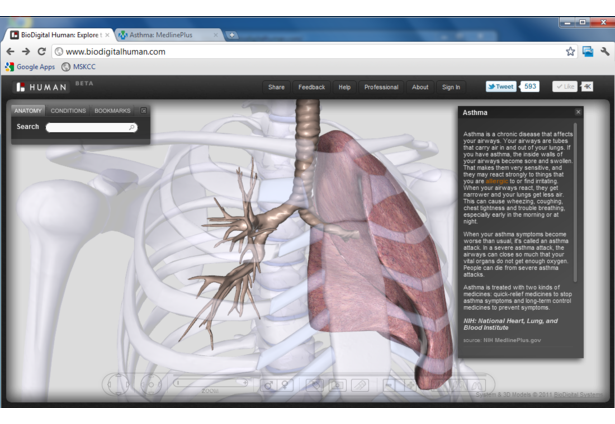Image resolution: width=615 pixels, height=424 pixels.
Task: Click the Facebook like count beside Like
Action: (587, 87)
